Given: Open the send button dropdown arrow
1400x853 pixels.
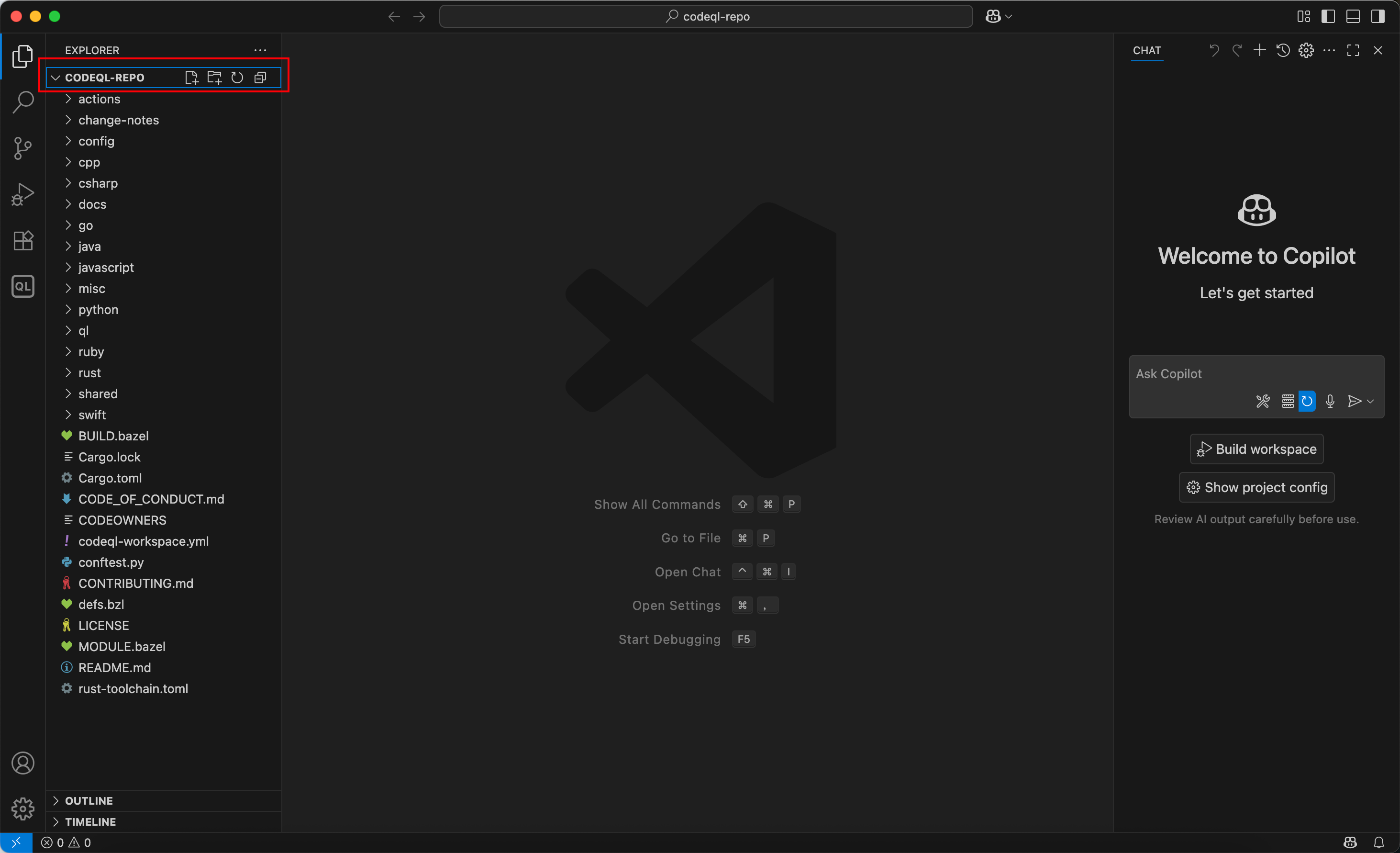Looking at the screenshot, I should (x=1370, y=401).
